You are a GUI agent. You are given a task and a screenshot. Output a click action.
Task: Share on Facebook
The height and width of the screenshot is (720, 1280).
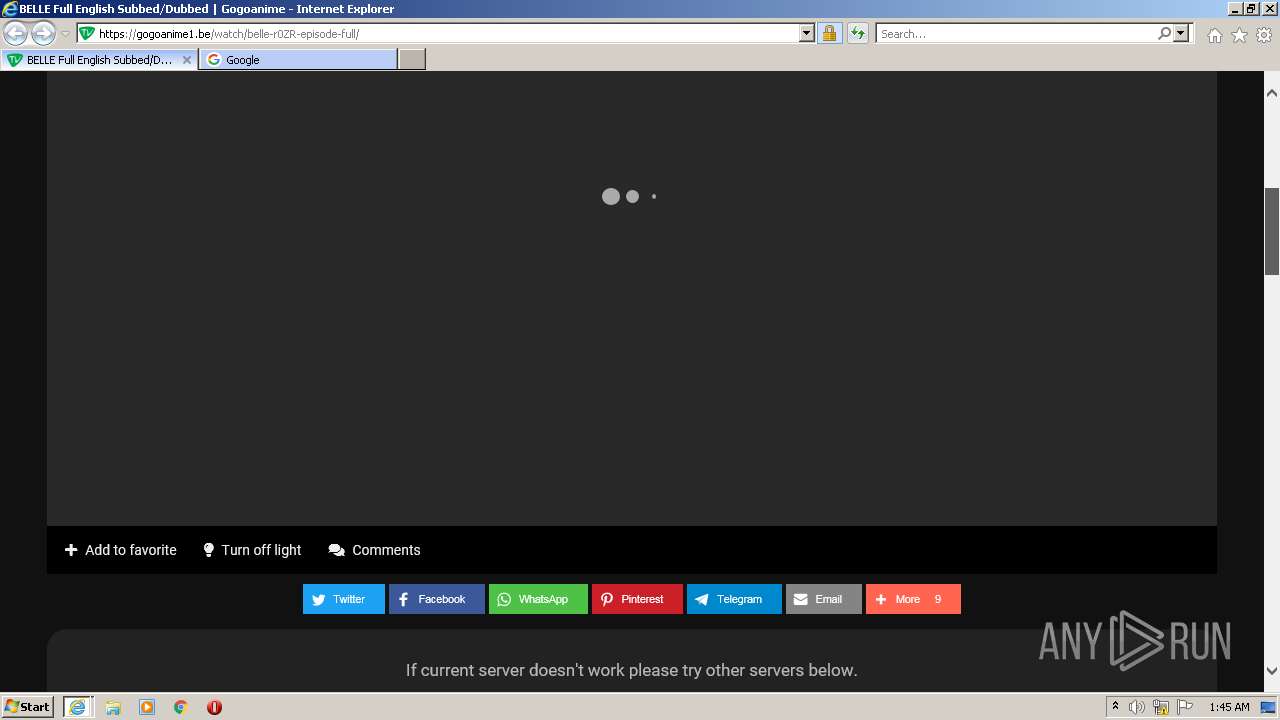(437, 599)
